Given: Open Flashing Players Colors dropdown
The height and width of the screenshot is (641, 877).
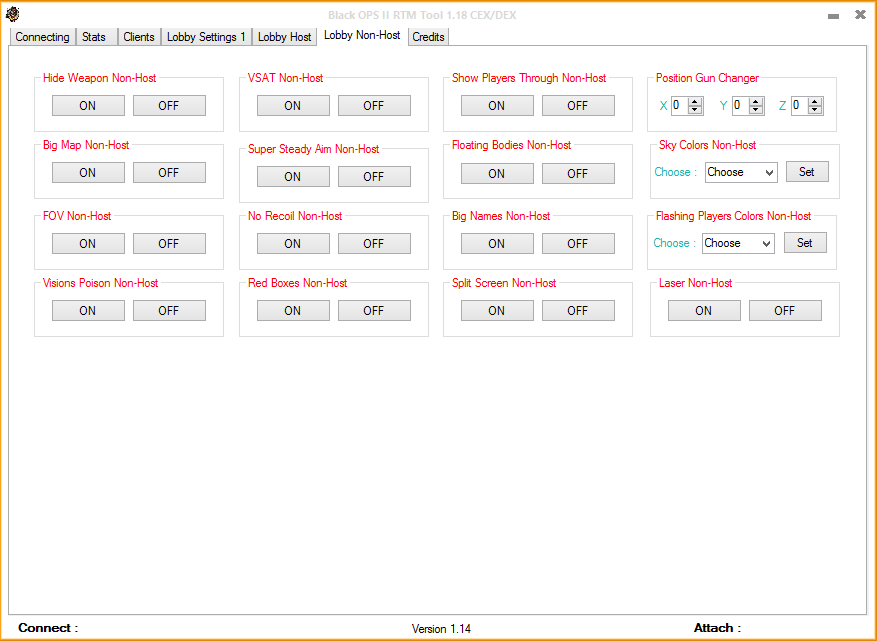Looking at the screenshot, I should coord(738,243).
